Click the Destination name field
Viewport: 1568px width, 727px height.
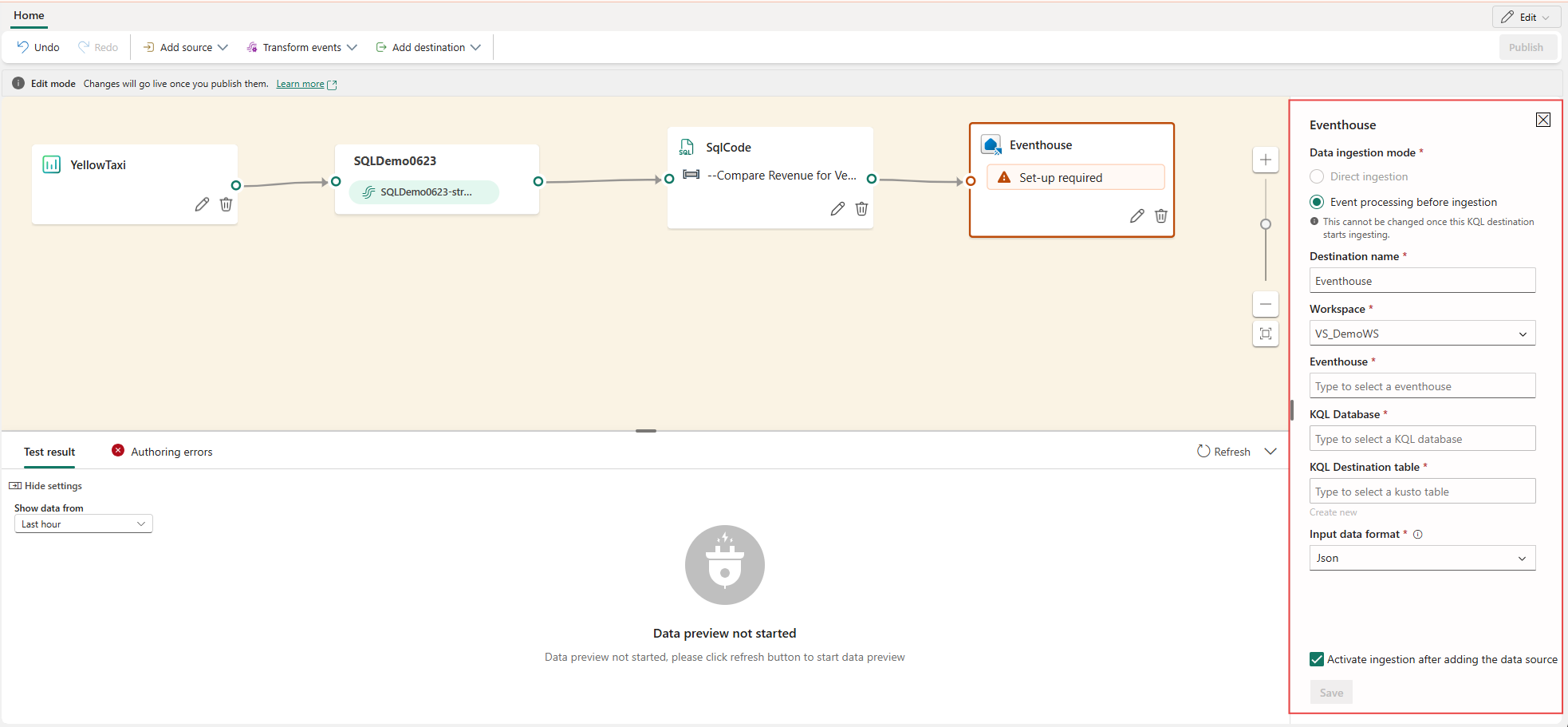(x=1422, y=281)
